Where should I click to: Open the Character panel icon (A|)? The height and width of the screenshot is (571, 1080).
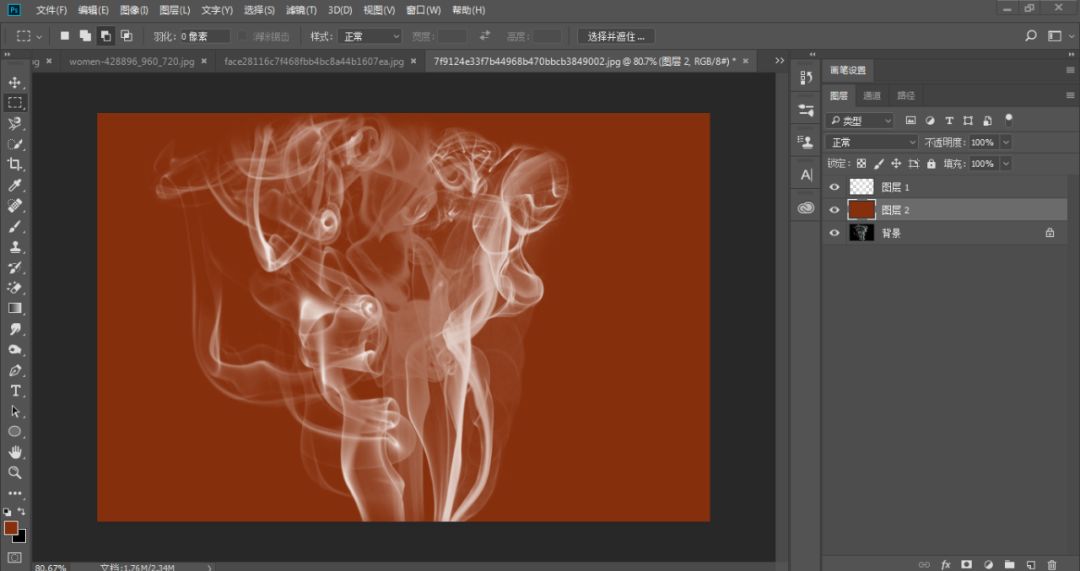(x=806, y=175)
